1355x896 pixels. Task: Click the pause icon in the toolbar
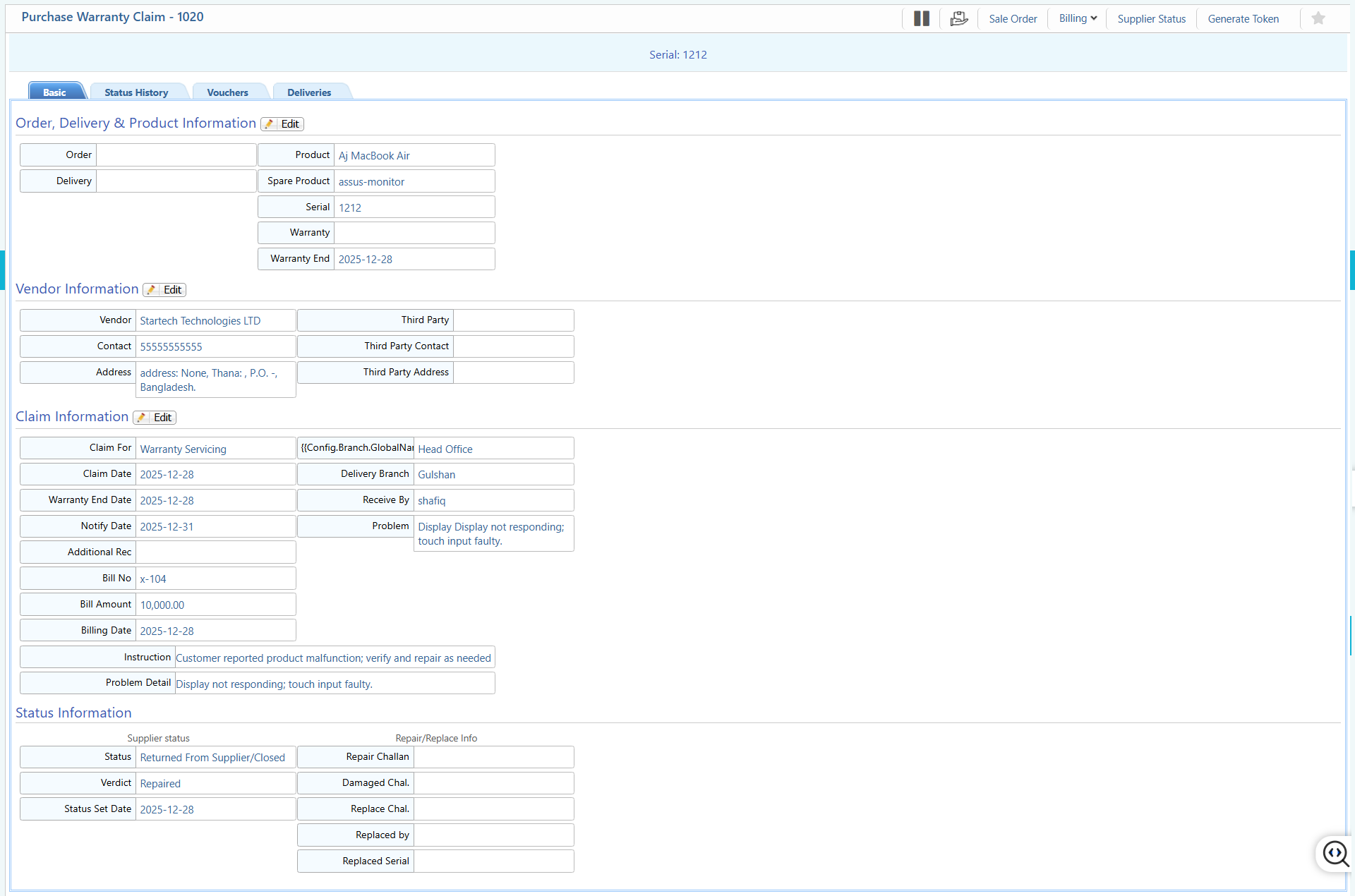click(x=921, y=19)
